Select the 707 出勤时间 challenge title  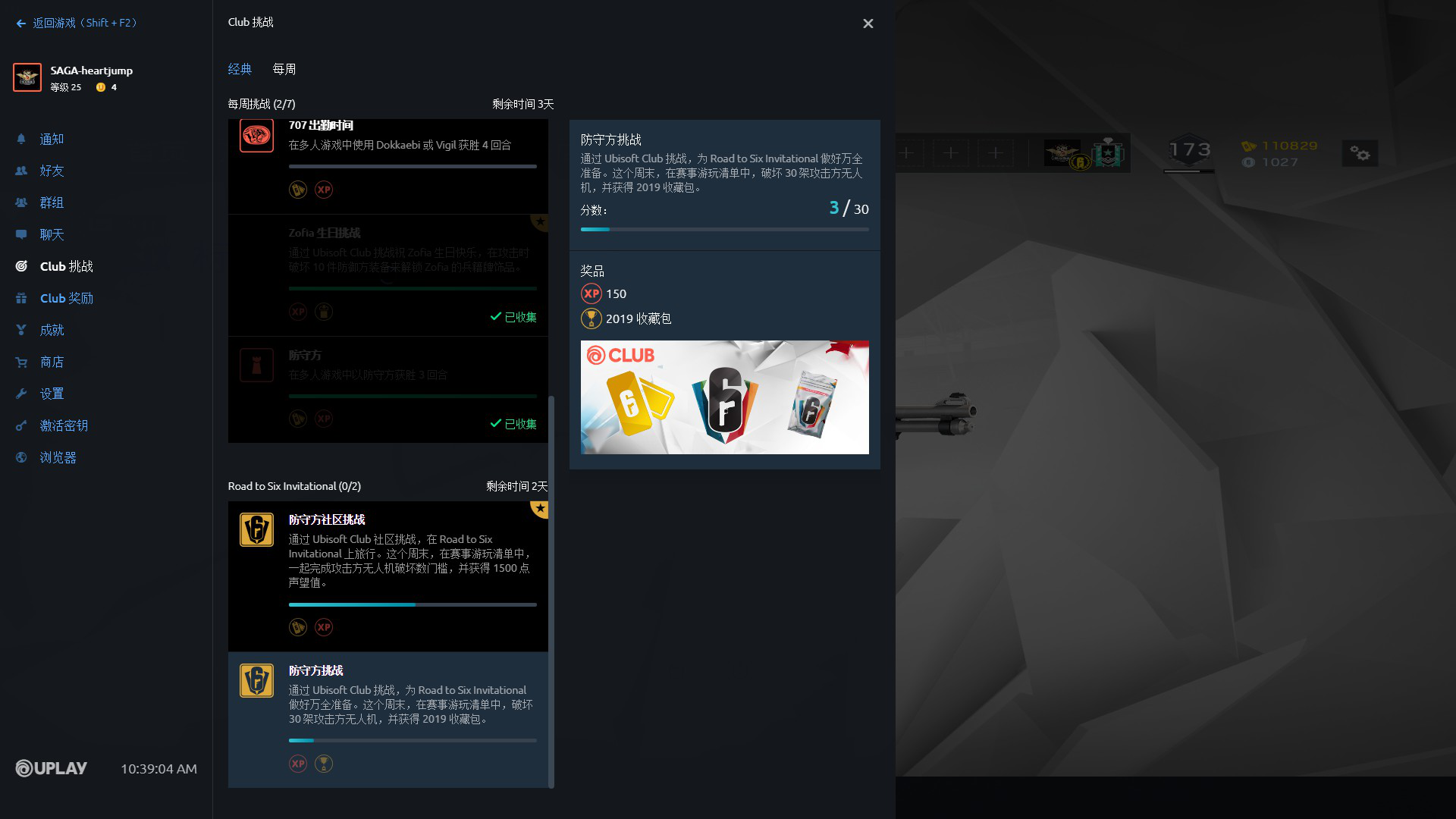point(321,125)
